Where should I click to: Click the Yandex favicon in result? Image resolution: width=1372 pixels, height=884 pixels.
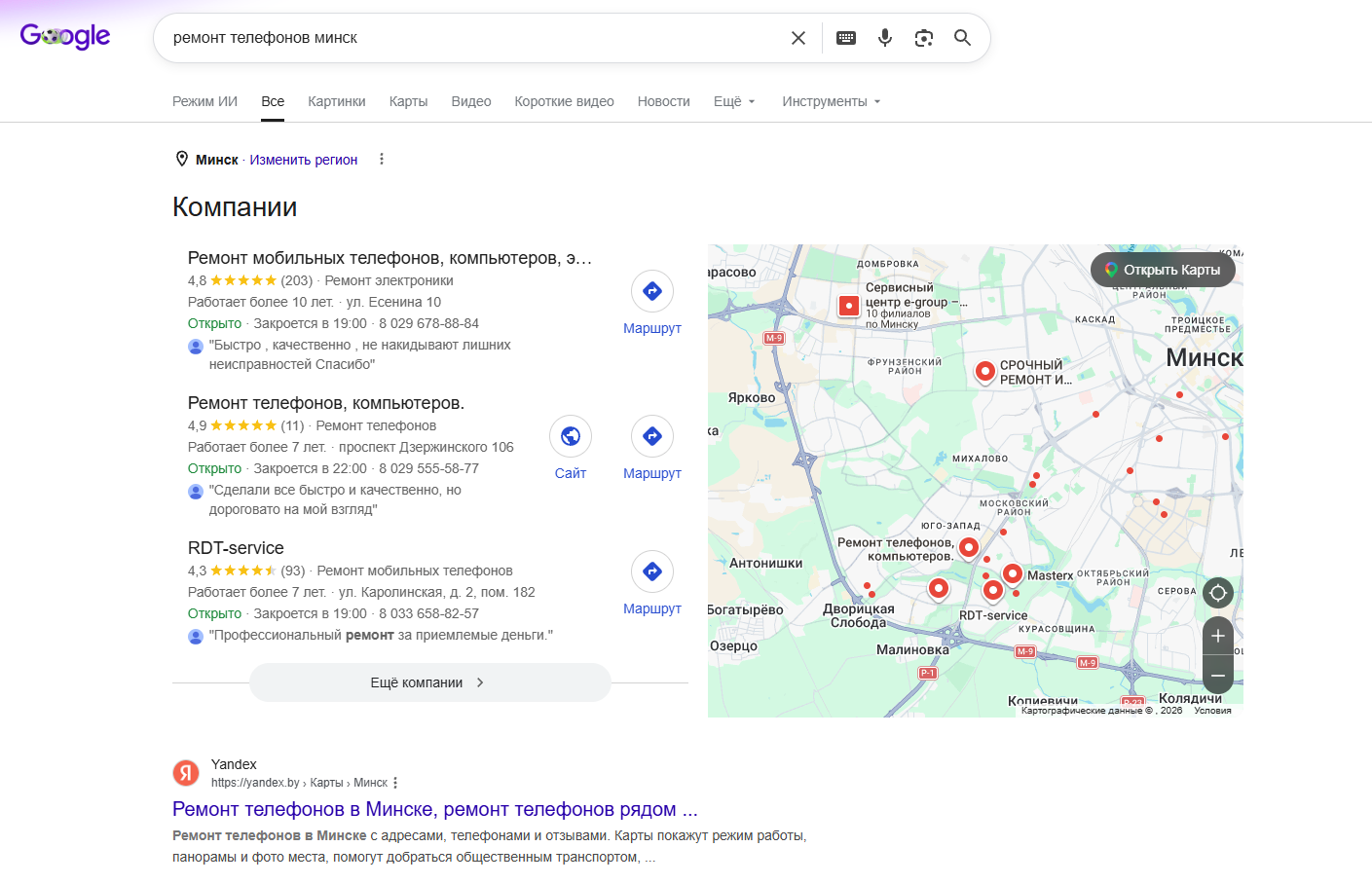pyautogui.click(x=186, y=773)
